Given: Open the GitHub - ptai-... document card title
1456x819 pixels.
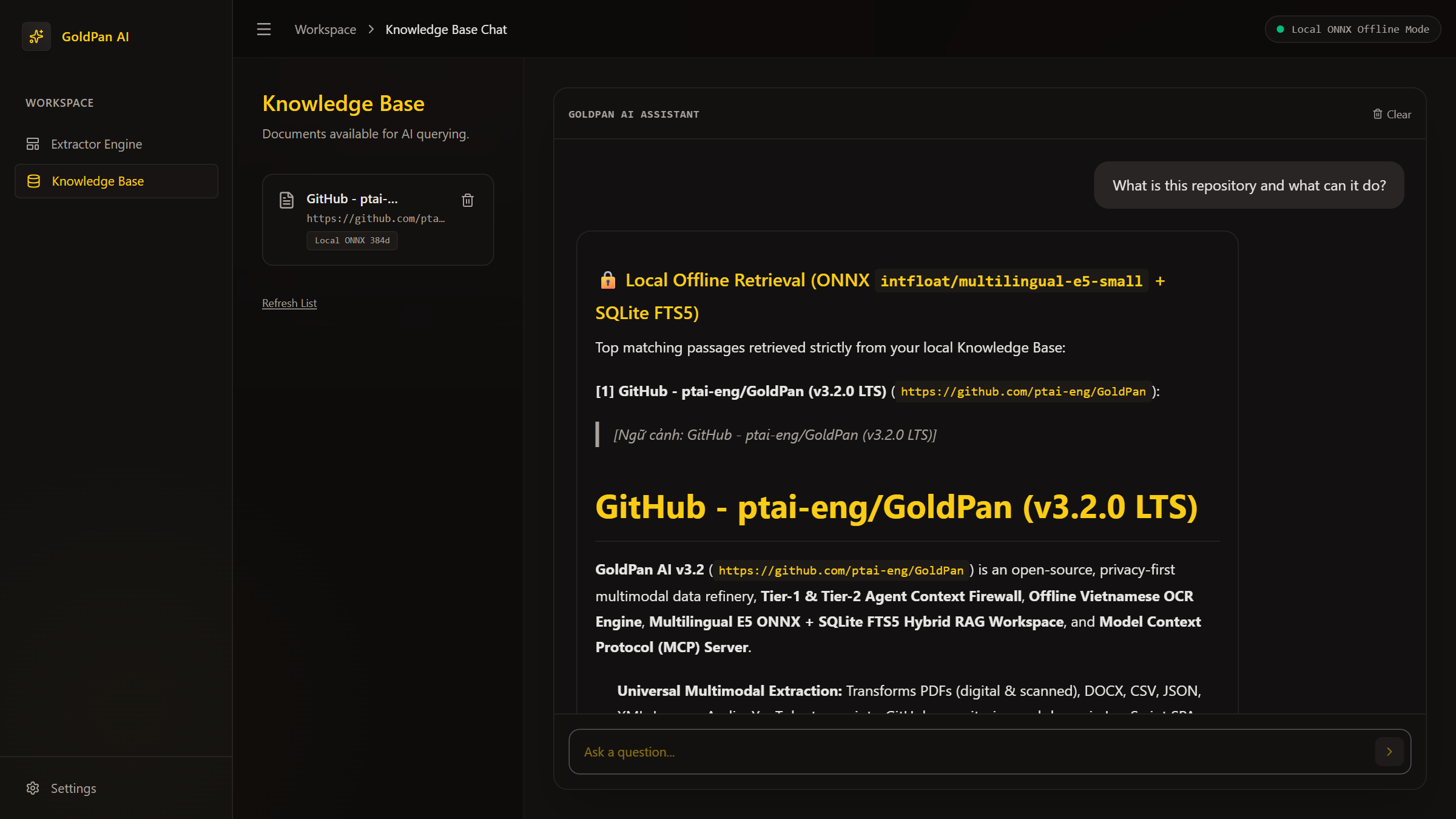Looking at the screenshot, I should tap(352, 199).
